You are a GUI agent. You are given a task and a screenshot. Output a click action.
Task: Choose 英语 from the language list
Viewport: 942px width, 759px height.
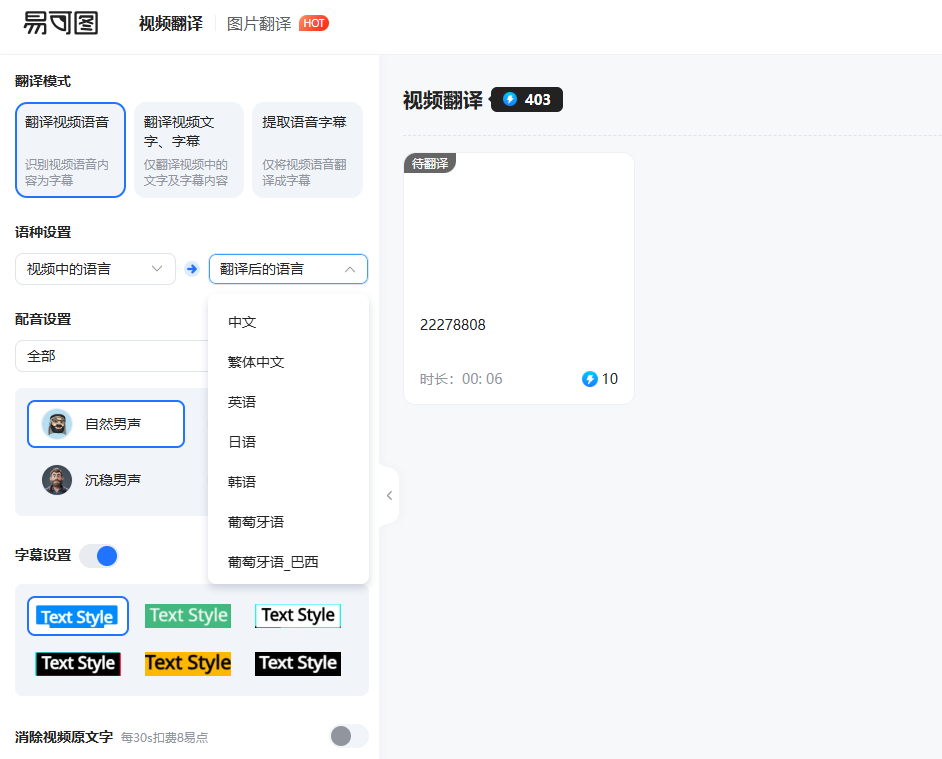[x=242, y=402]
